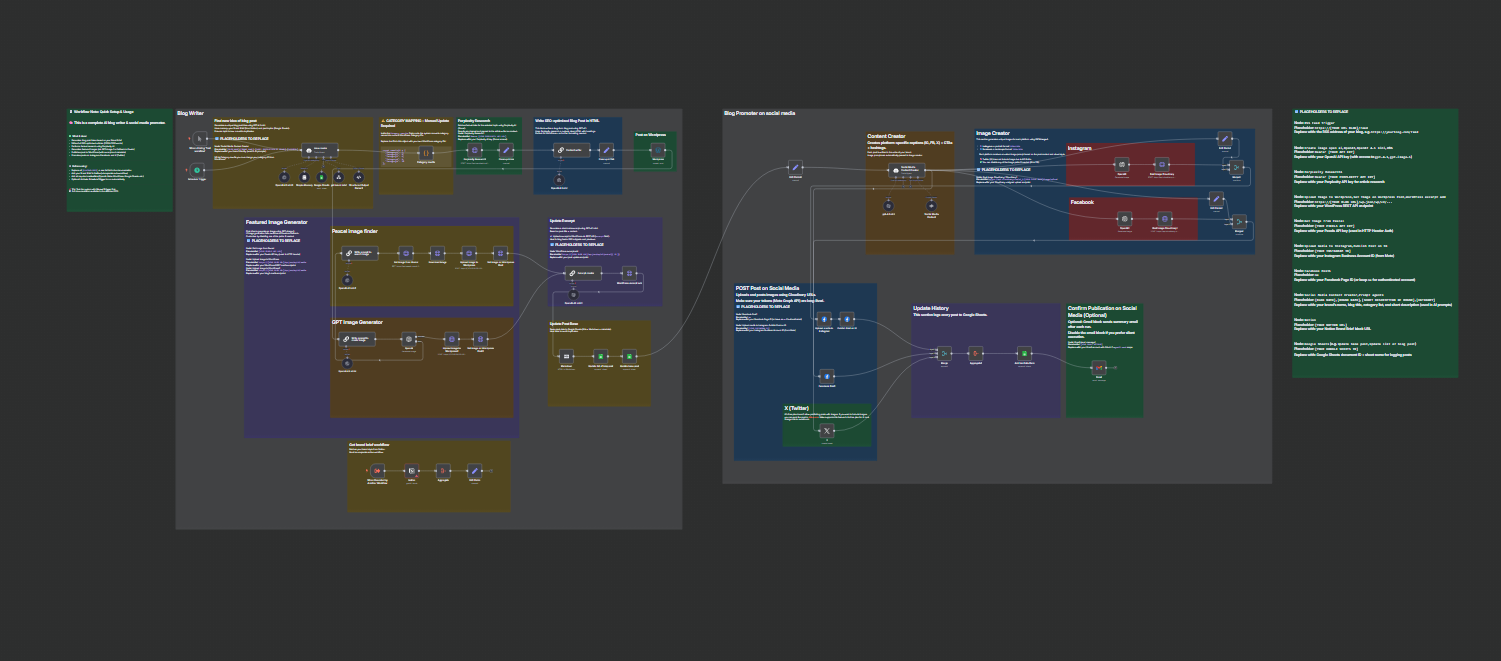Click the Merge node in Update History

943,353
